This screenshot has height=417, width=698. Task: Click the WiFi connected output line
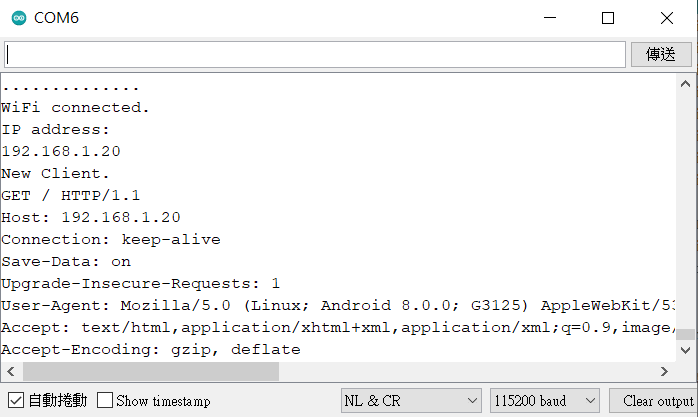pyautogui.click(x=76, y=107)
